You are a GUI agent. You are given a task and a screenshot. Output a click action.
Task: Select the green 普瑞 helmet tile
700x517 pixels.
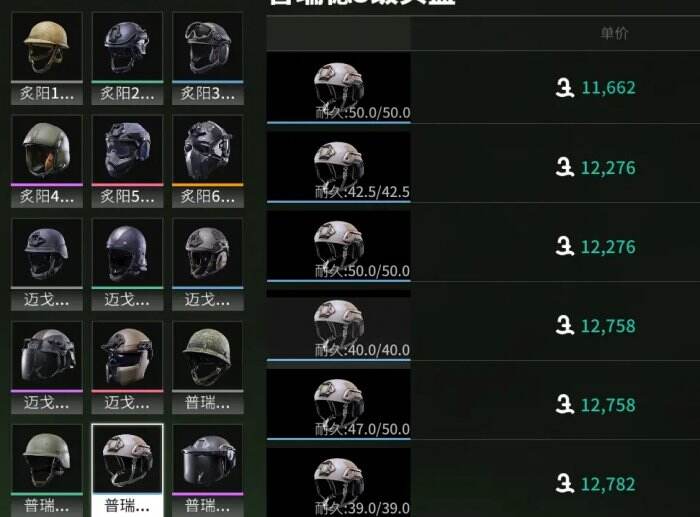click(47, 471)
